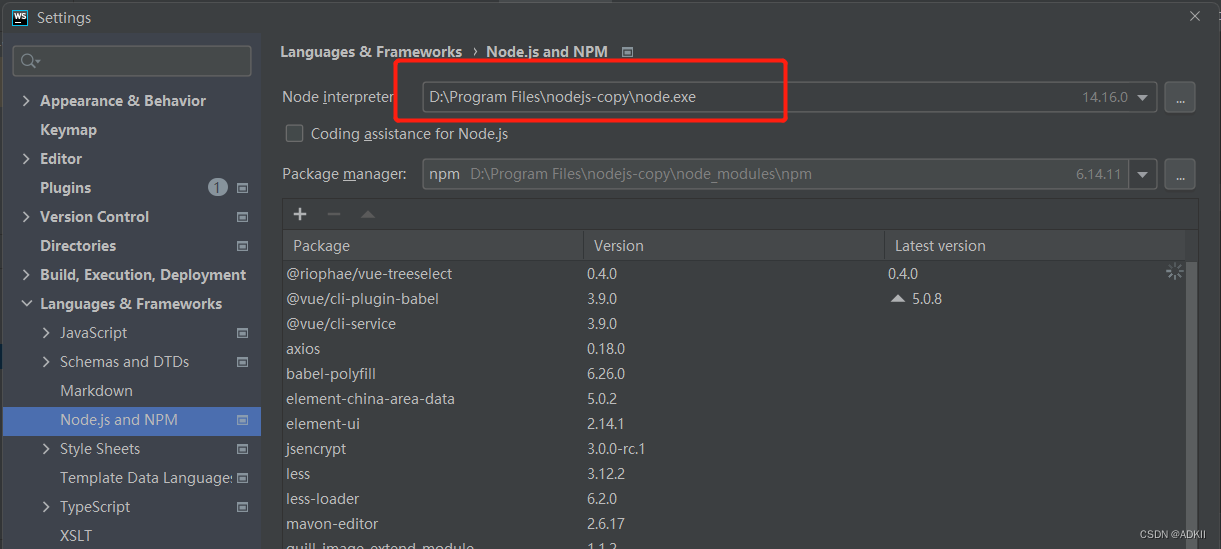Select the axios package row

(734, 349)
